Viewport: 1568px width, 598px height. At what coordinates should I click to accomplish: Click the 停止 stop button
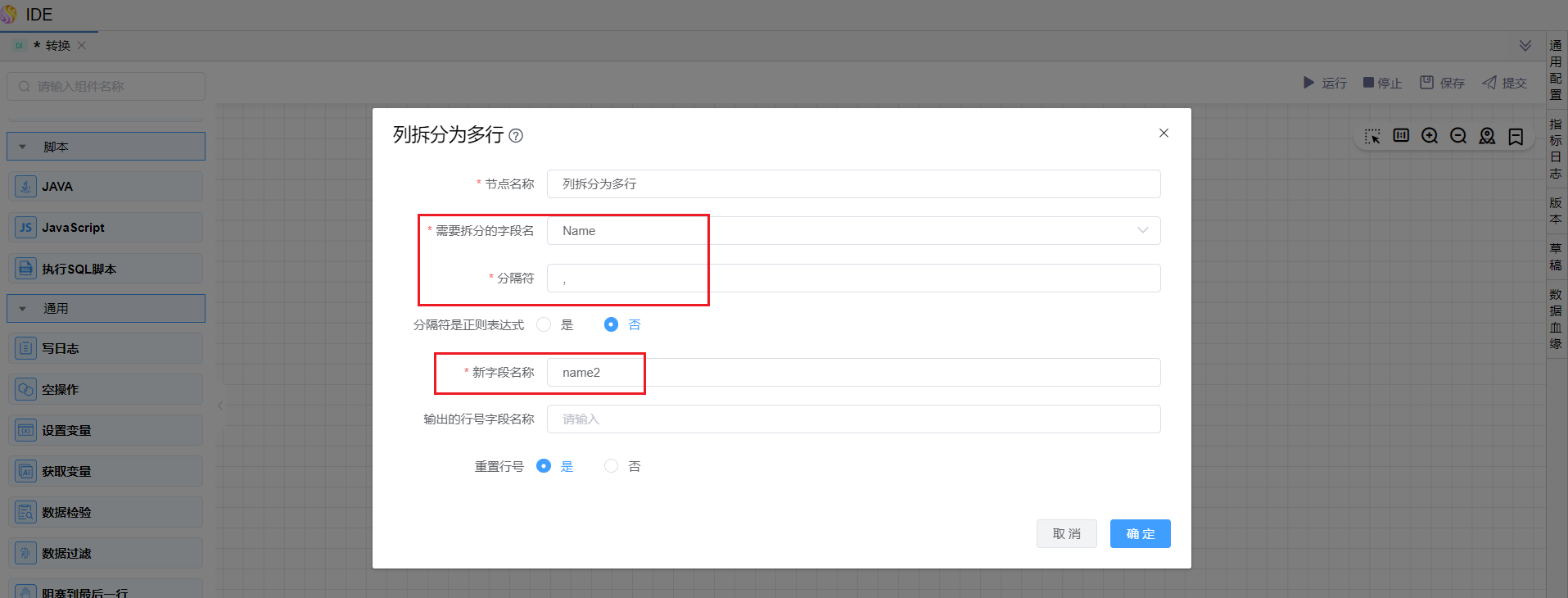pos(1382,83)
